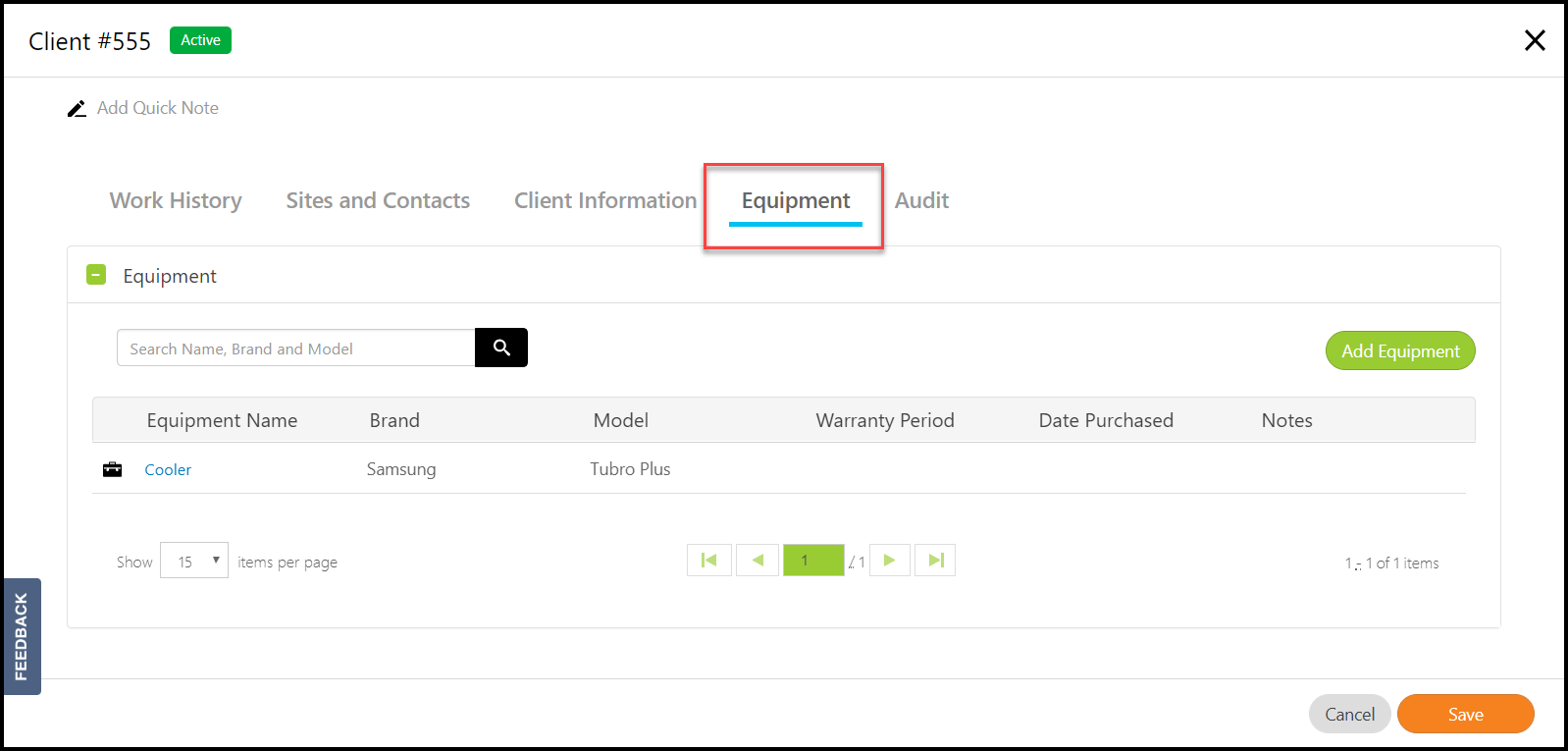This screenshot has height=751, width=1568.
Task: Click the Equipment Name column header
Action: (222, 420)
